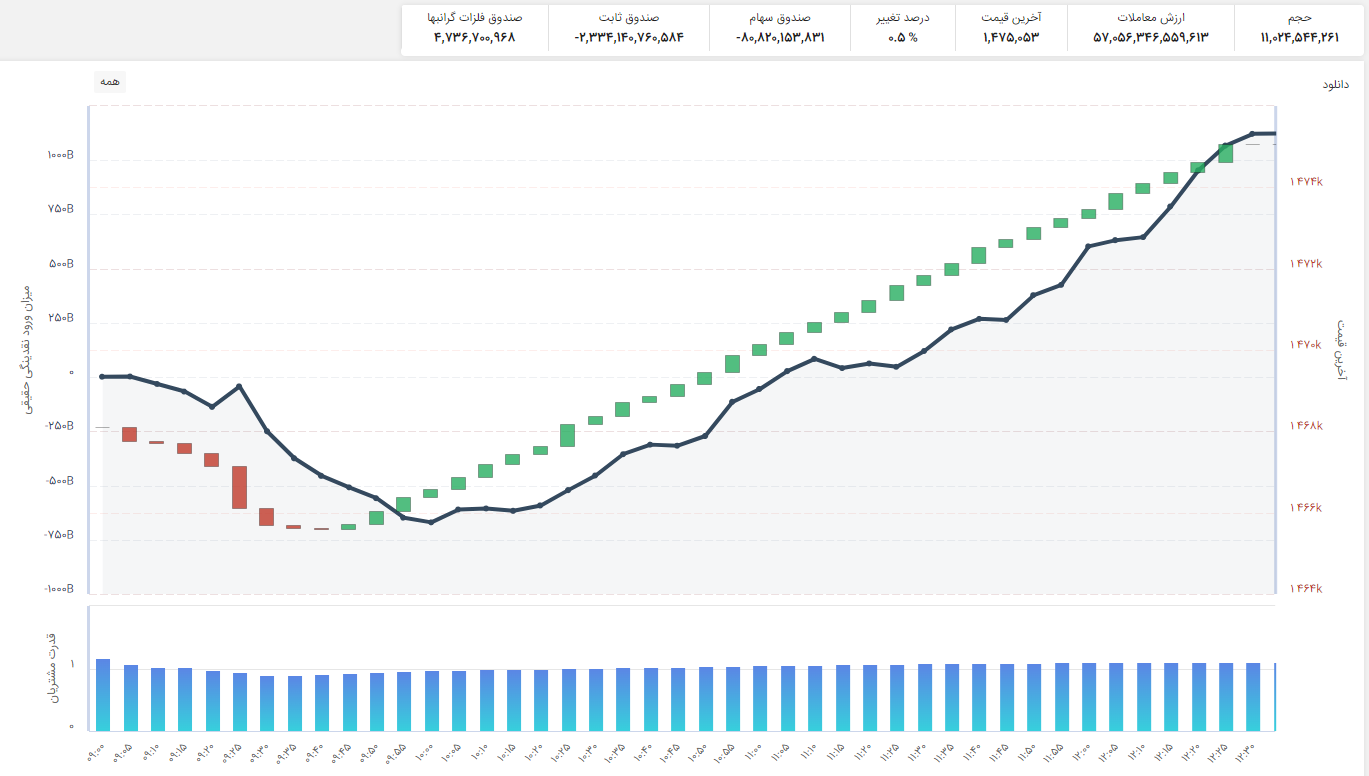1369x776 pixels.
Task: Select the 11:00 time axis label
Action: pos(753,748)
